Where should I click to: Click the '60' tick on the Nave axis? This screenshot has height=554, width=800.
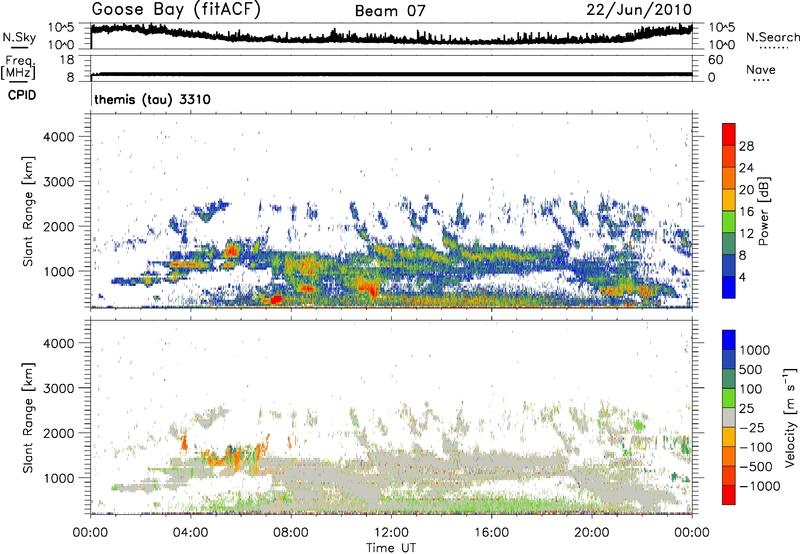pos(716,60)
